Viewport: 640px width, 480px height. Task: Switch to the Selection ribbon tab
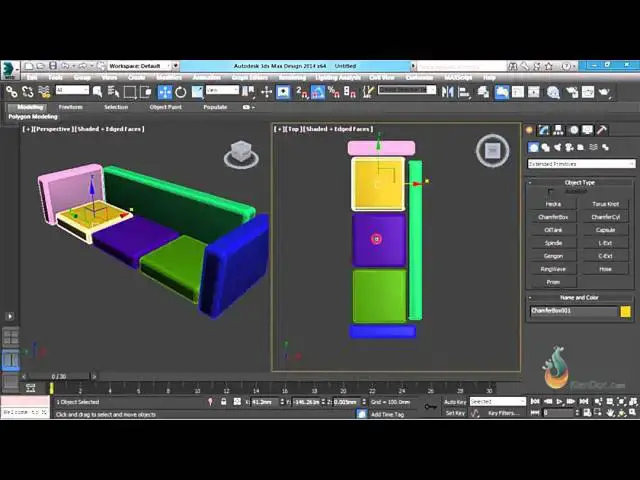(x=116, y=107)
